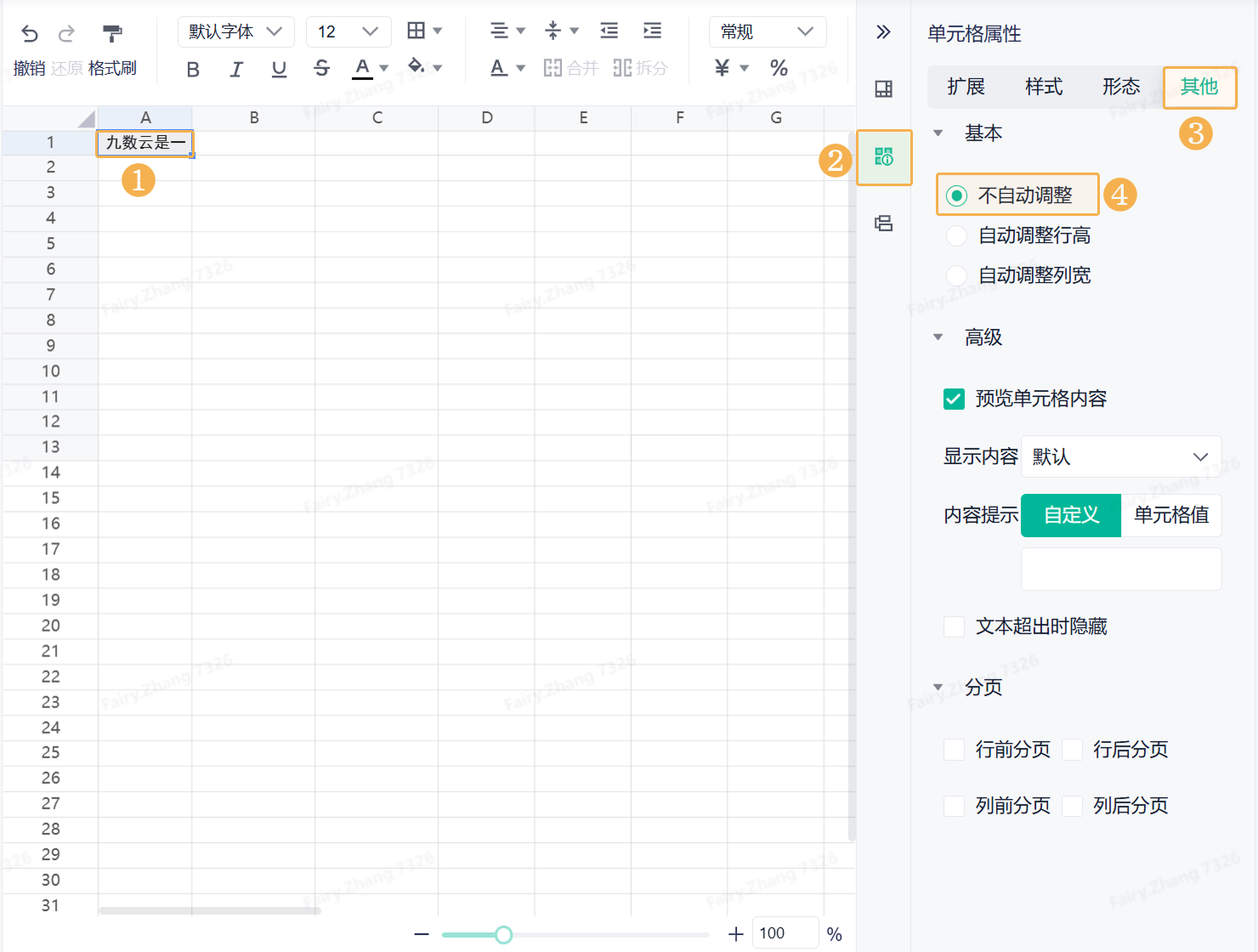Viewport: 1258px width, 952px height.
Task: Click row 10 header
Action: [x=50, y=371]
